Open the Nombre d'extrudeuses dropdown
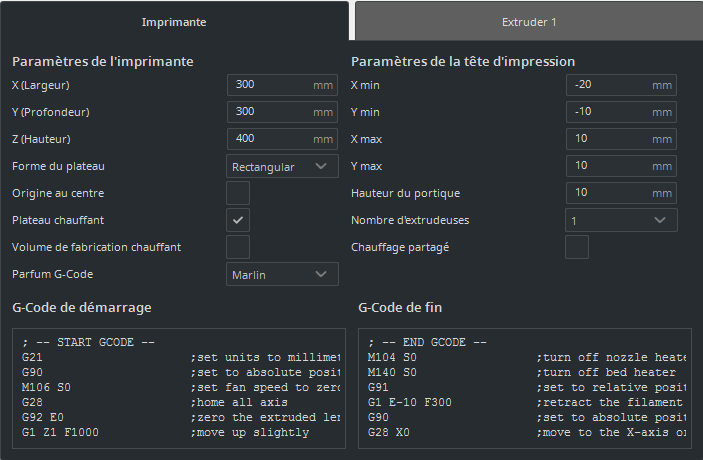 621,220
